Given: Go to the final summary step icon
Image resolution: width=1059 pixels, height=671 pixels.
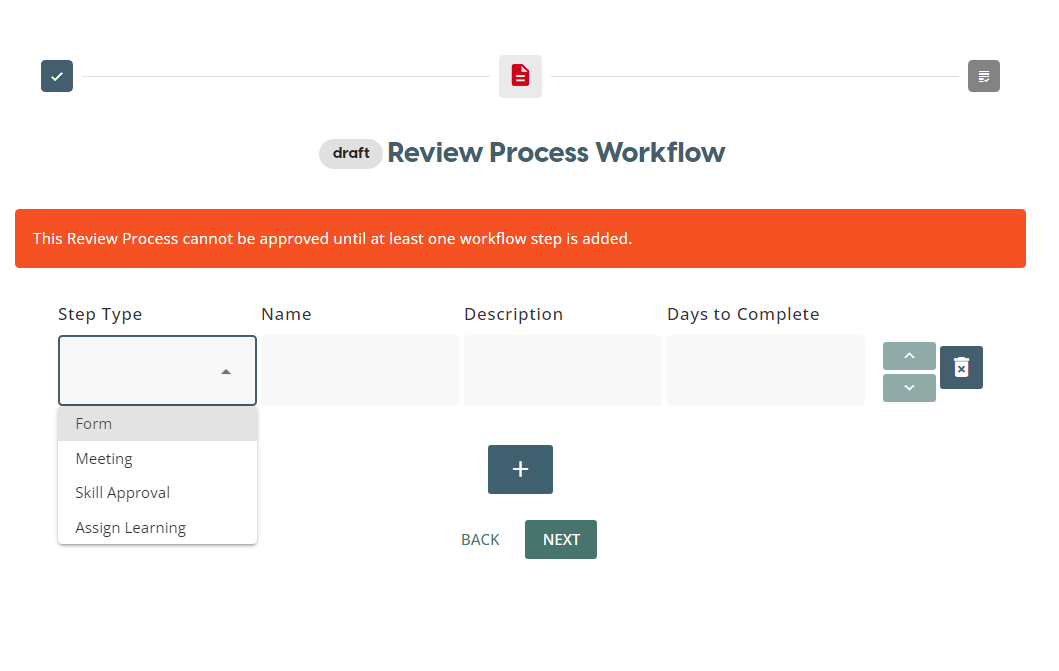Looking at the screenshot, I should tap(983, 76).
